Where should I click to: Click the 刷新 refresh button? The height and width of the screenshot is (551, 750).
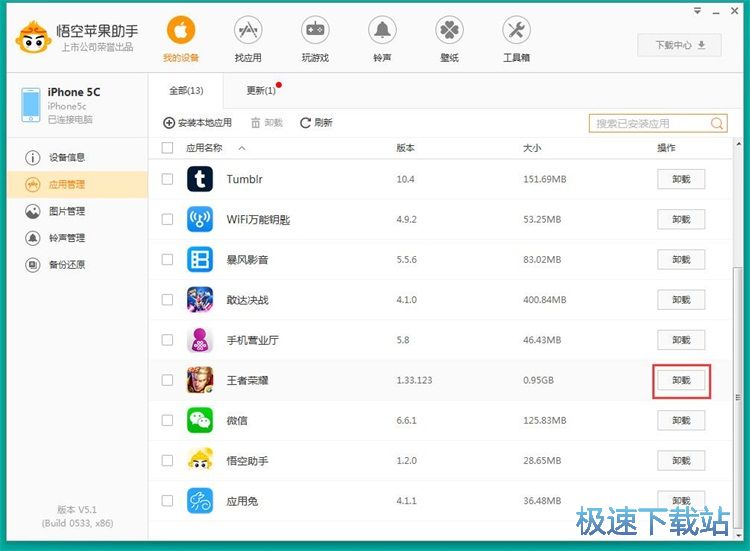pyautogui.click(x=316, y=123)
